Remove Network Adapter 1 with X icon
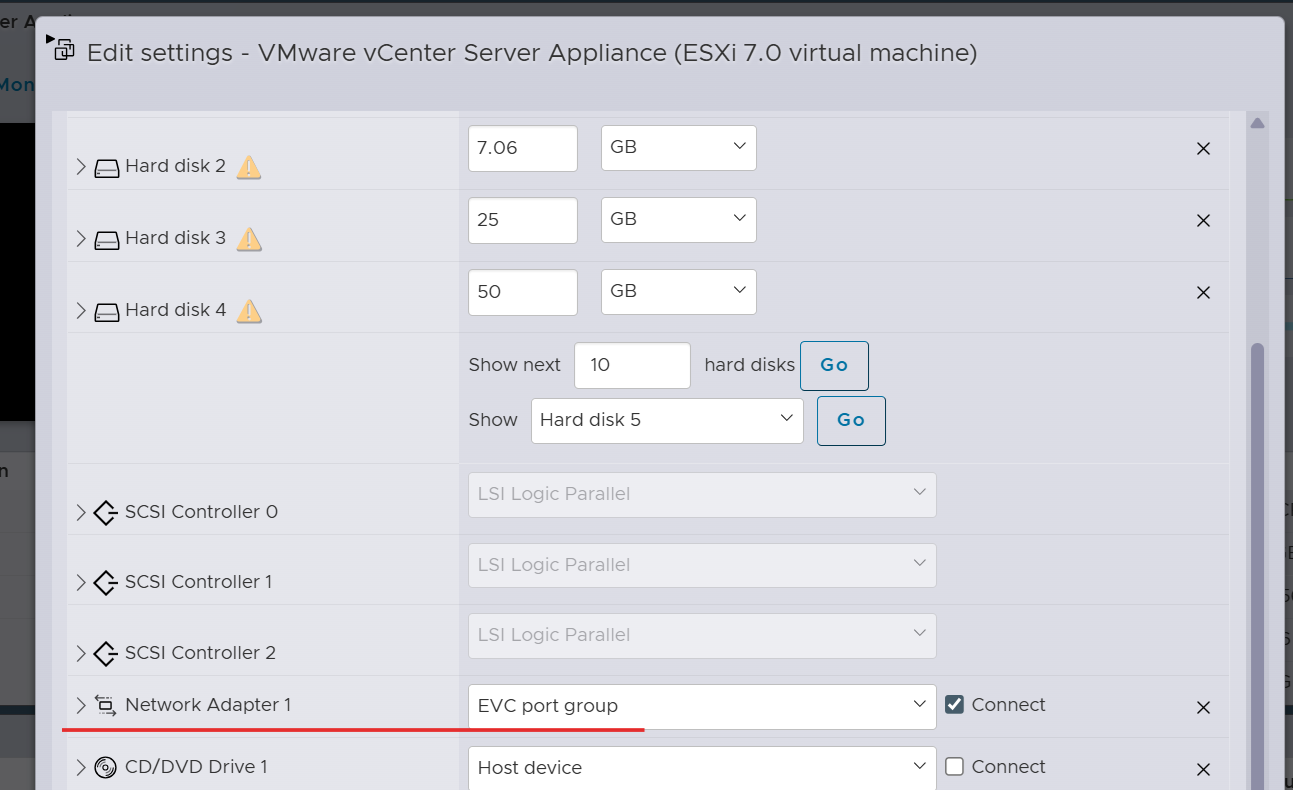This screenshot has width=1293, height=790. click(x=1204, y=708)
